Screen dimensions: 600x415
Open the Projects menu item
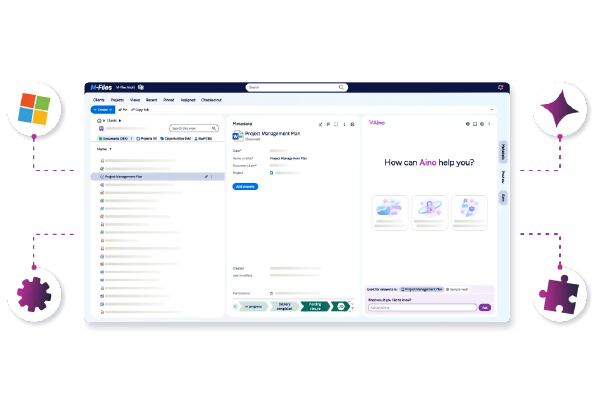pos(117,100)
